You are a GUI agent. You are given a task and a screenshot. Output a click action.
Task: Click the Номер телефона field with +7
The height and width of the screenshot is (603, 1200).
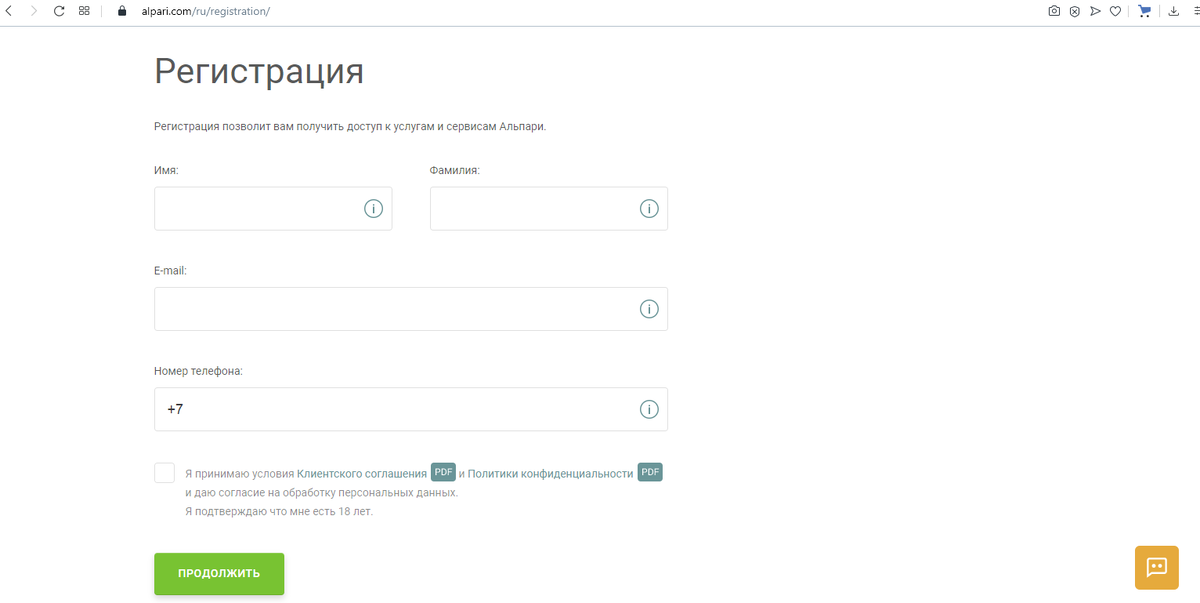click(x=411, y=409)
